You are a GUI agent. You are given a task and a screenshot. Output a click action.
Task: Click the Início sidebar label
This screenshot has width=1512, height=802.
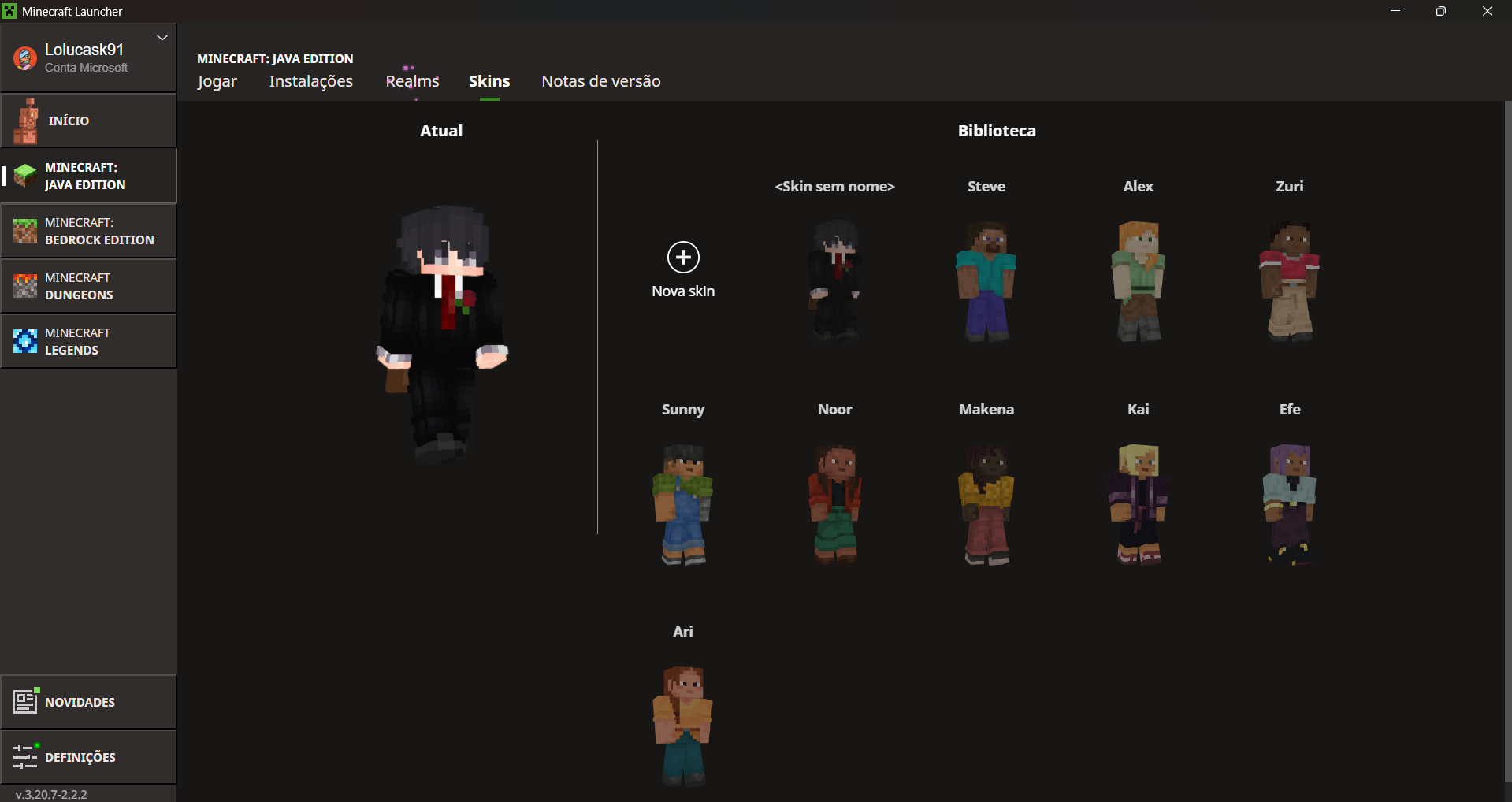pos(69,121)
